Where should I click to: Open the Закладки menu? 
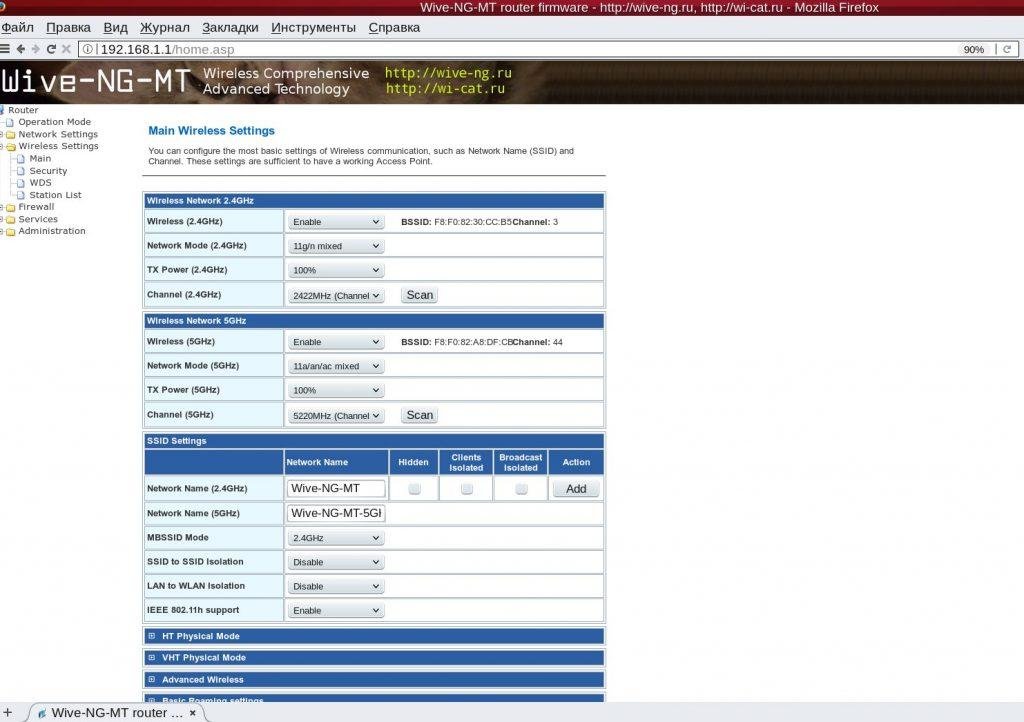point(230,27)
